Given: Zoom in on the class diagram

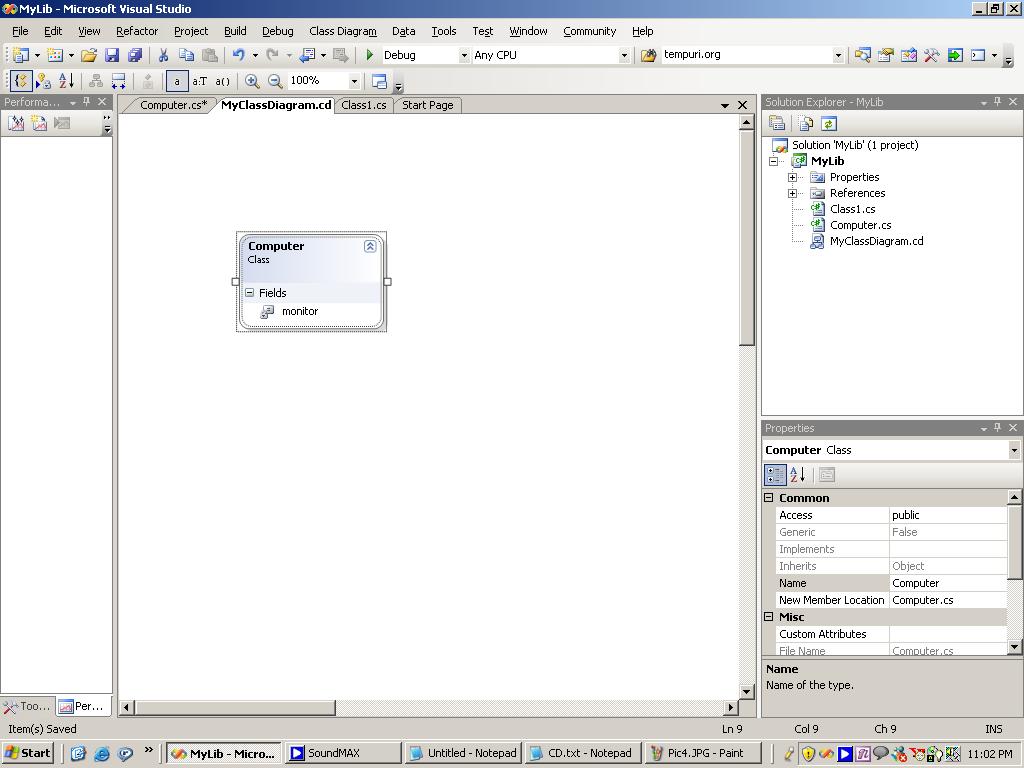Looking at the screenshot, I should click(252, 81).
